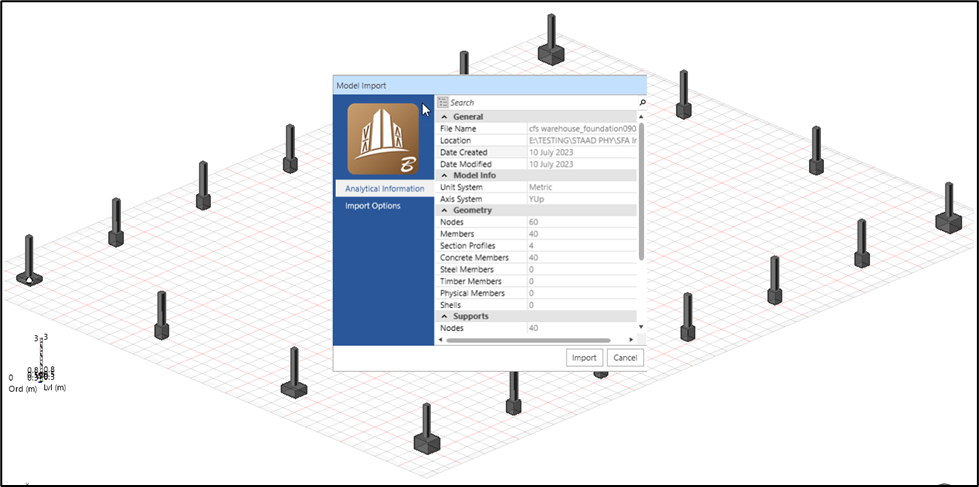Select the Location row
979x487 pixels.
tap(536, 140)
